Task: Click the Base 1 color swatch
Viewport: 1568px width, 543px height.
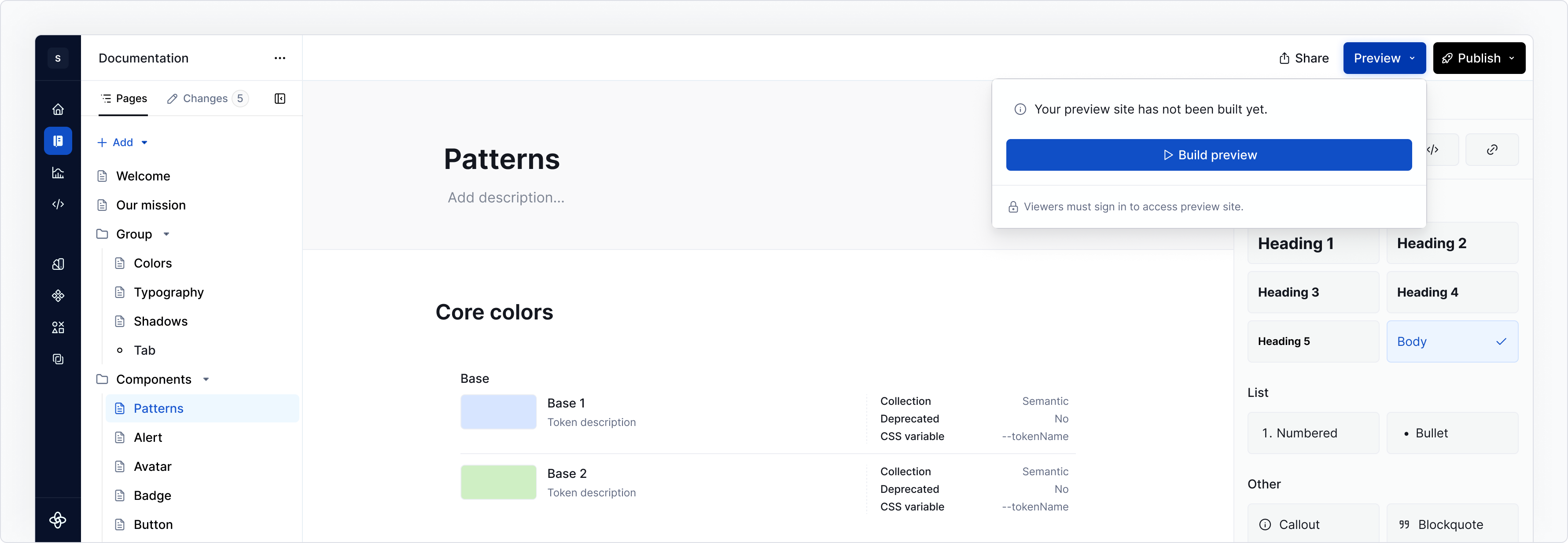Action: 498,412
